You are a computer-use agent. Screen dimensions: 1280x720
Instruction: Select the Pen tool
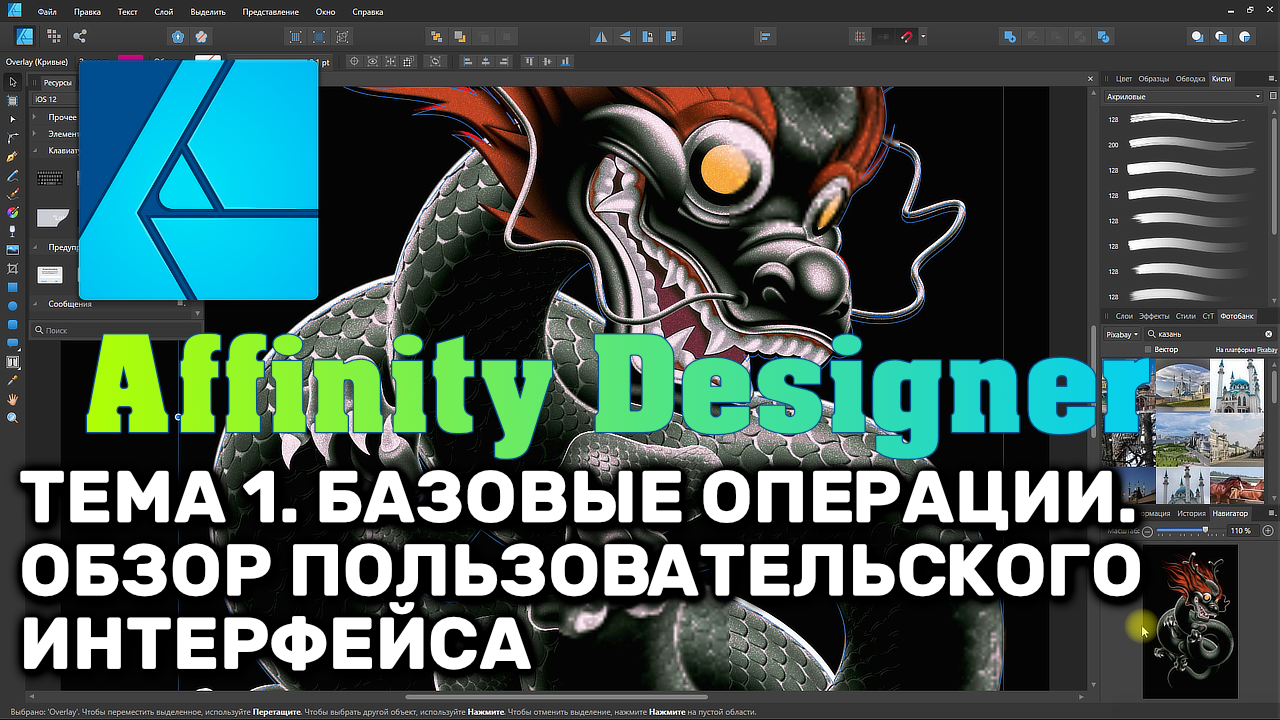pos(13,157)
